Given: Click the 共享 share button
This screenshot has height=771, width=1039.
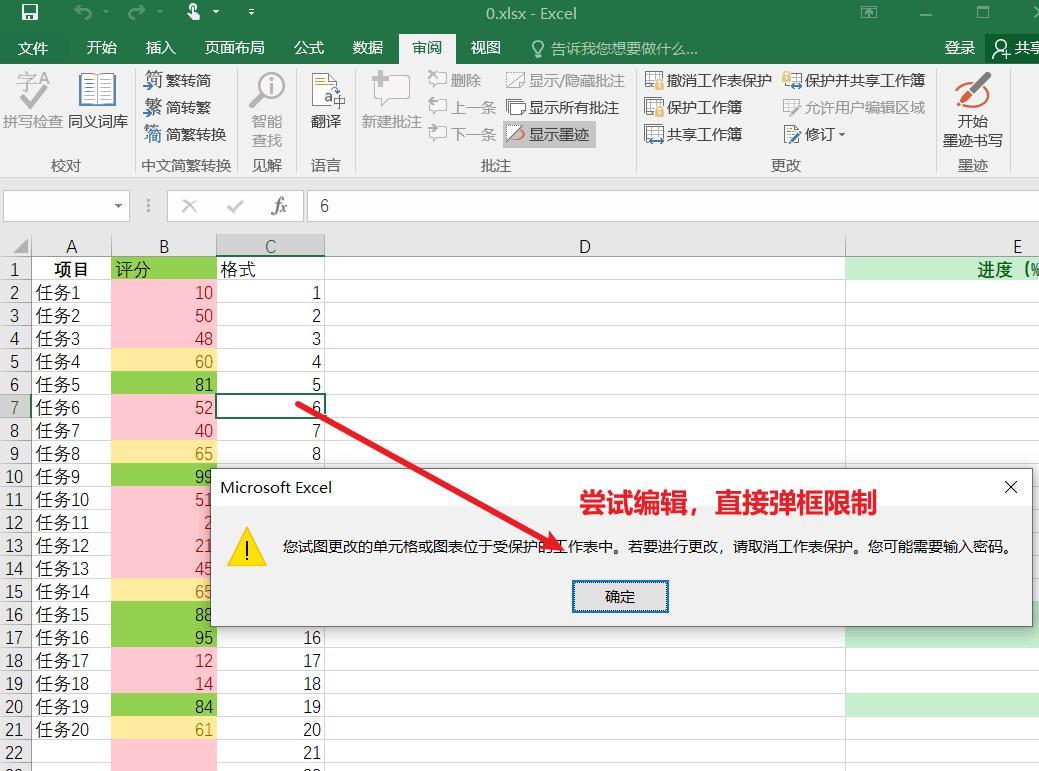Looking at the screenshot, I should coord(1014,48).
